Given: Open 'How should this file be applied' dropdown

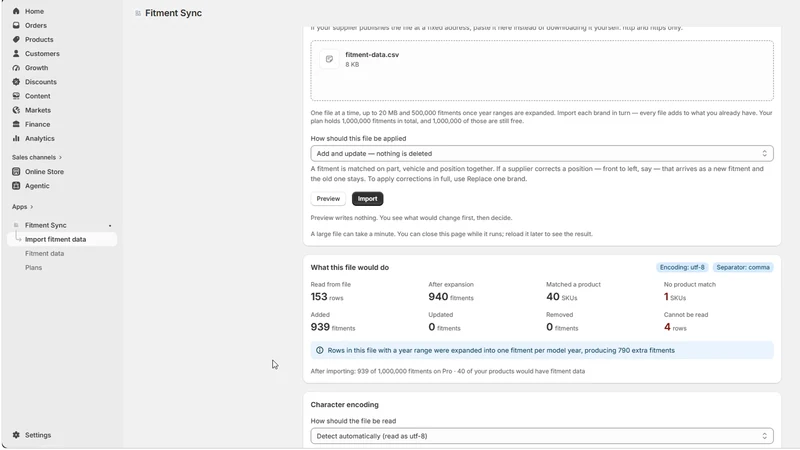Looking at the screenshot, I should click(542, 154).
